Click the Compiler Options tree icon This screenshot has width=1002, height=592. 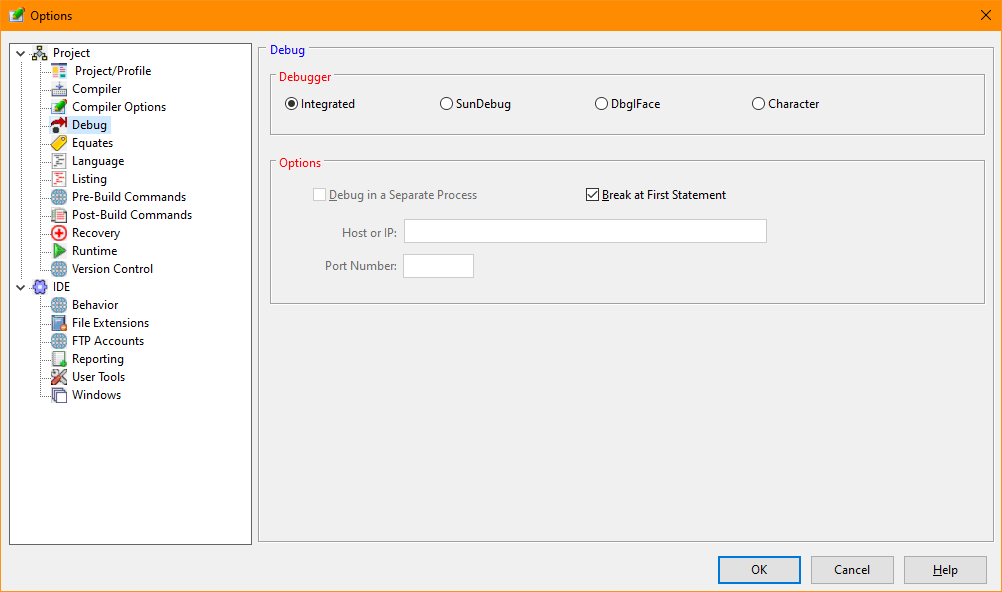click(59, 107)
